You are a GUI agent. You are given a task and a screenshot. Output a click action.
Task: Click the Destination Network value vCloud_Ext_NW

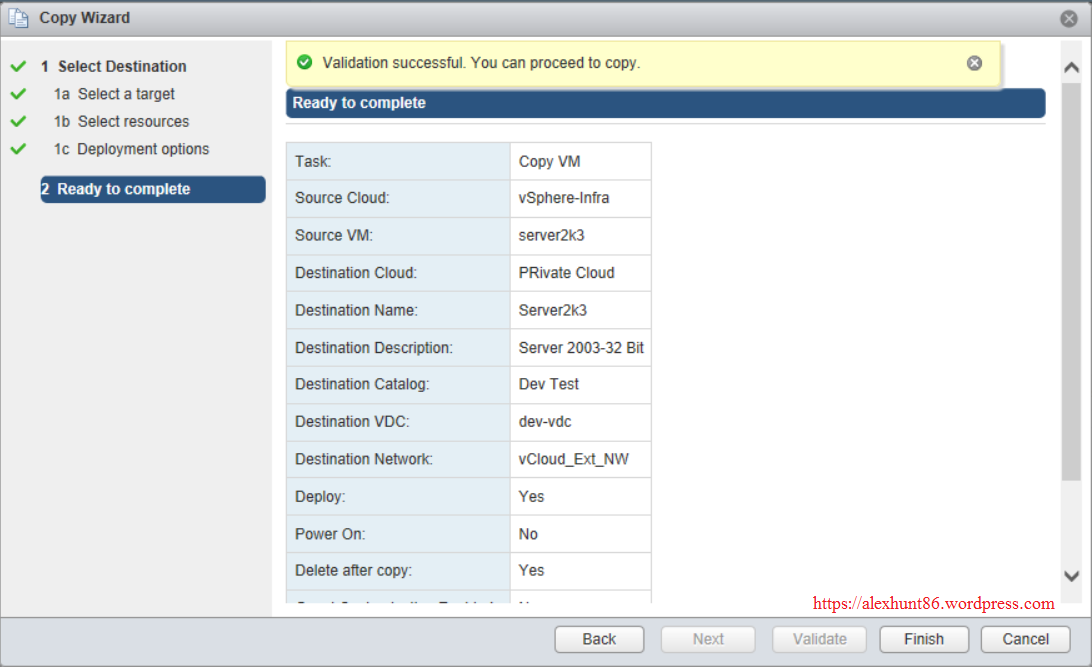pyautogui.click(x=574, y=459)
